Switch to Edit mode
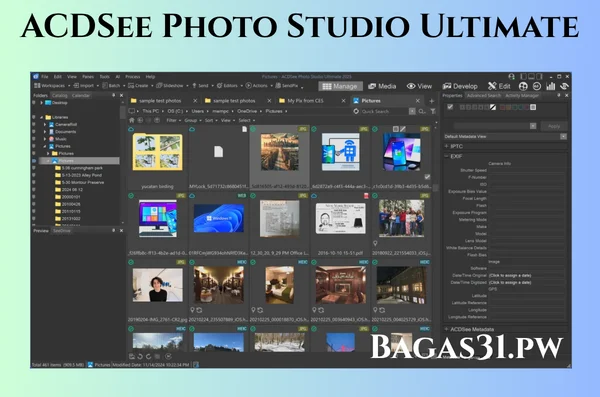This screenshot has width=600, height=397. point(499,86)
